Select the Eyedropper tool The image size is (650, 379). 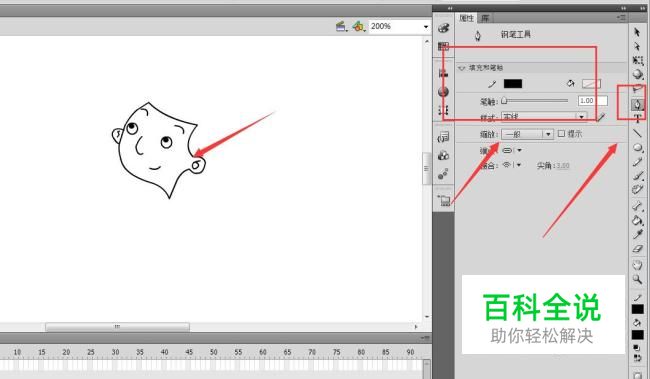(x=638, y=234)
